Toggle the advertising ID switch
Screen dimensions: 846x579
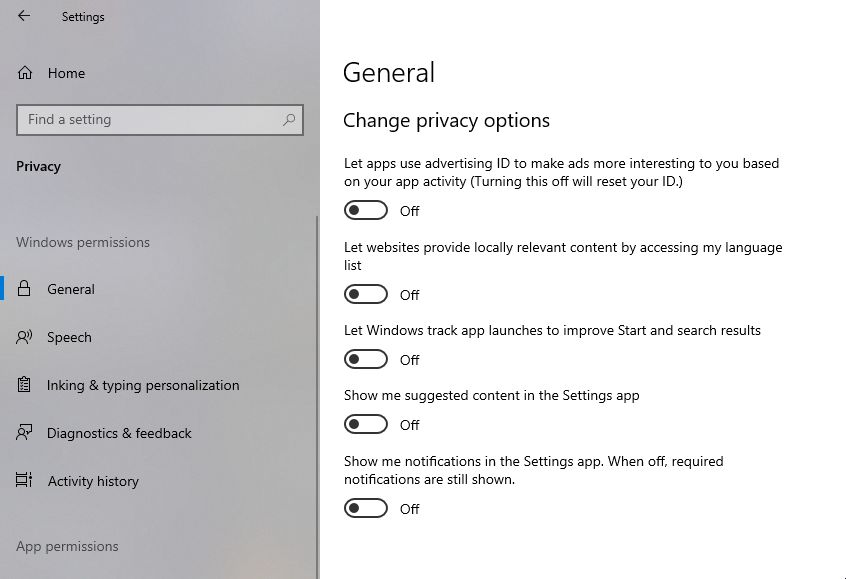pos(366,210)
